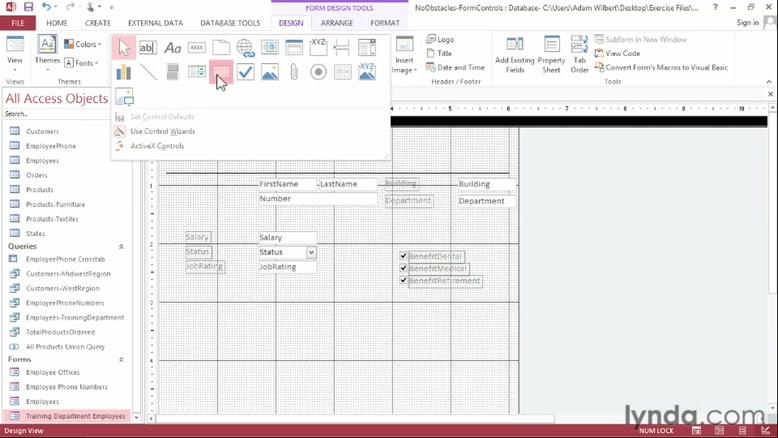This screenshot has height=438, width=778.
Task: Toggle the BenefitRetirement checkbox
Action: (403, 280)
